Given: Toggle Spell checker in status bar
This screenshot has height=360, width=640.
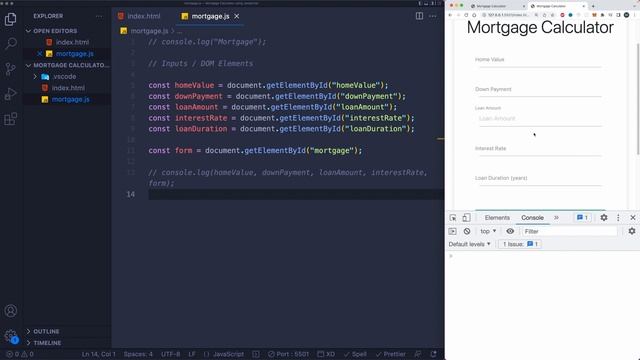Looking at the screenshot, I should click(355, 354).
